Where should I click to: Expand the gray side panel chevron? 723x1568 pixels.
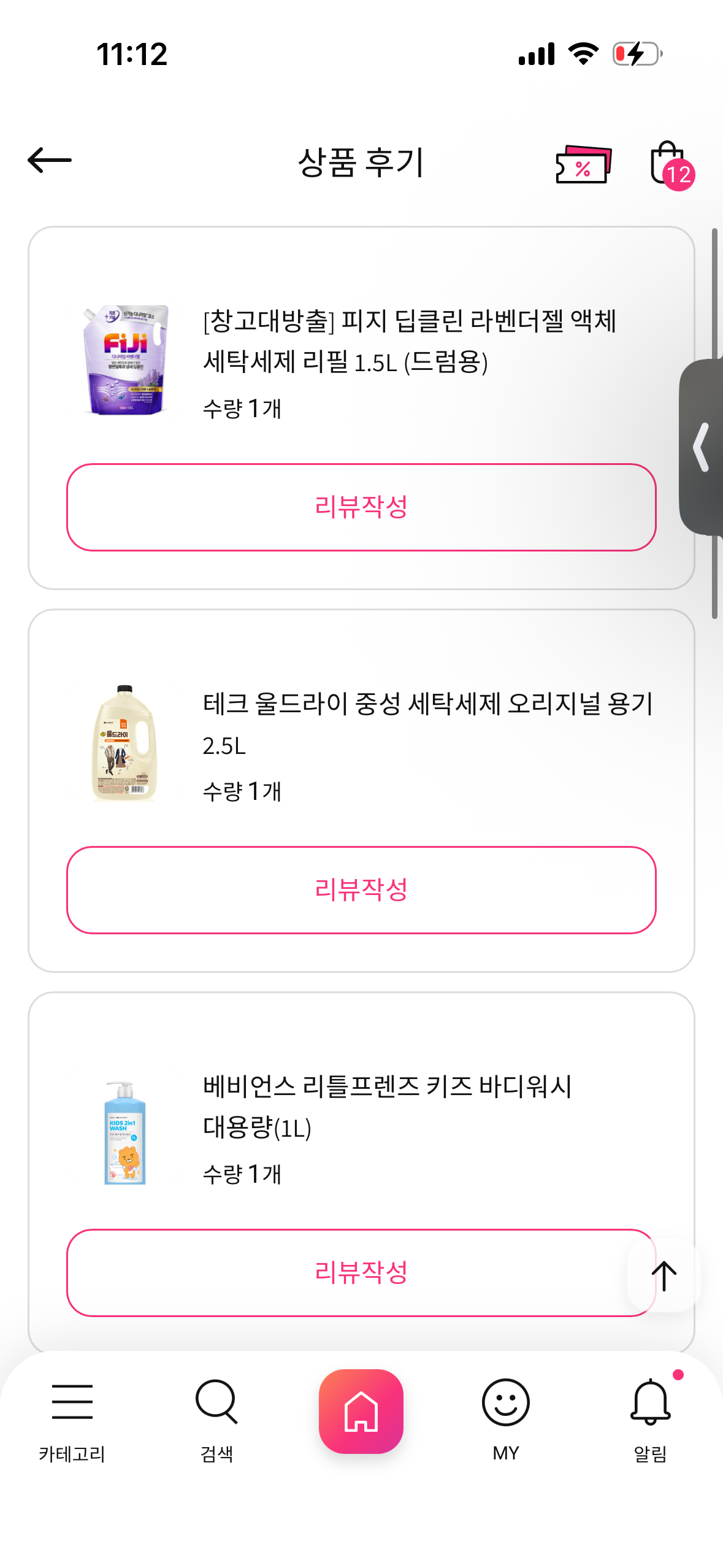702,447
